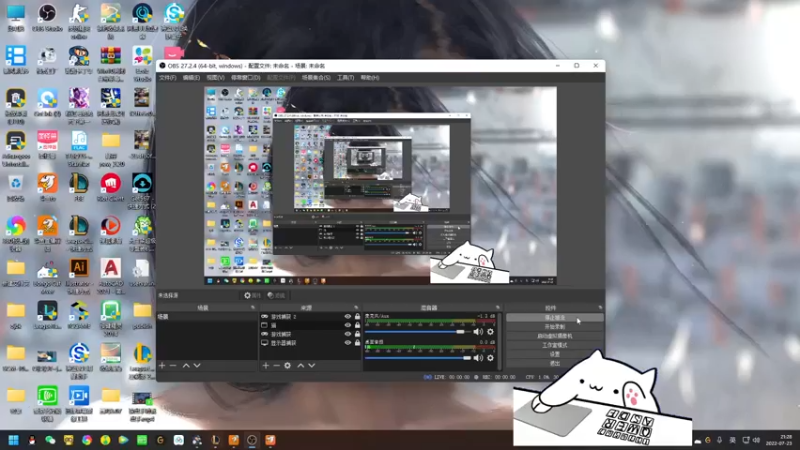The width and height of the screenshot is (800, 450).
Task: Select the 游戏捕获 2 source row
Action: [x=310, y=317]
